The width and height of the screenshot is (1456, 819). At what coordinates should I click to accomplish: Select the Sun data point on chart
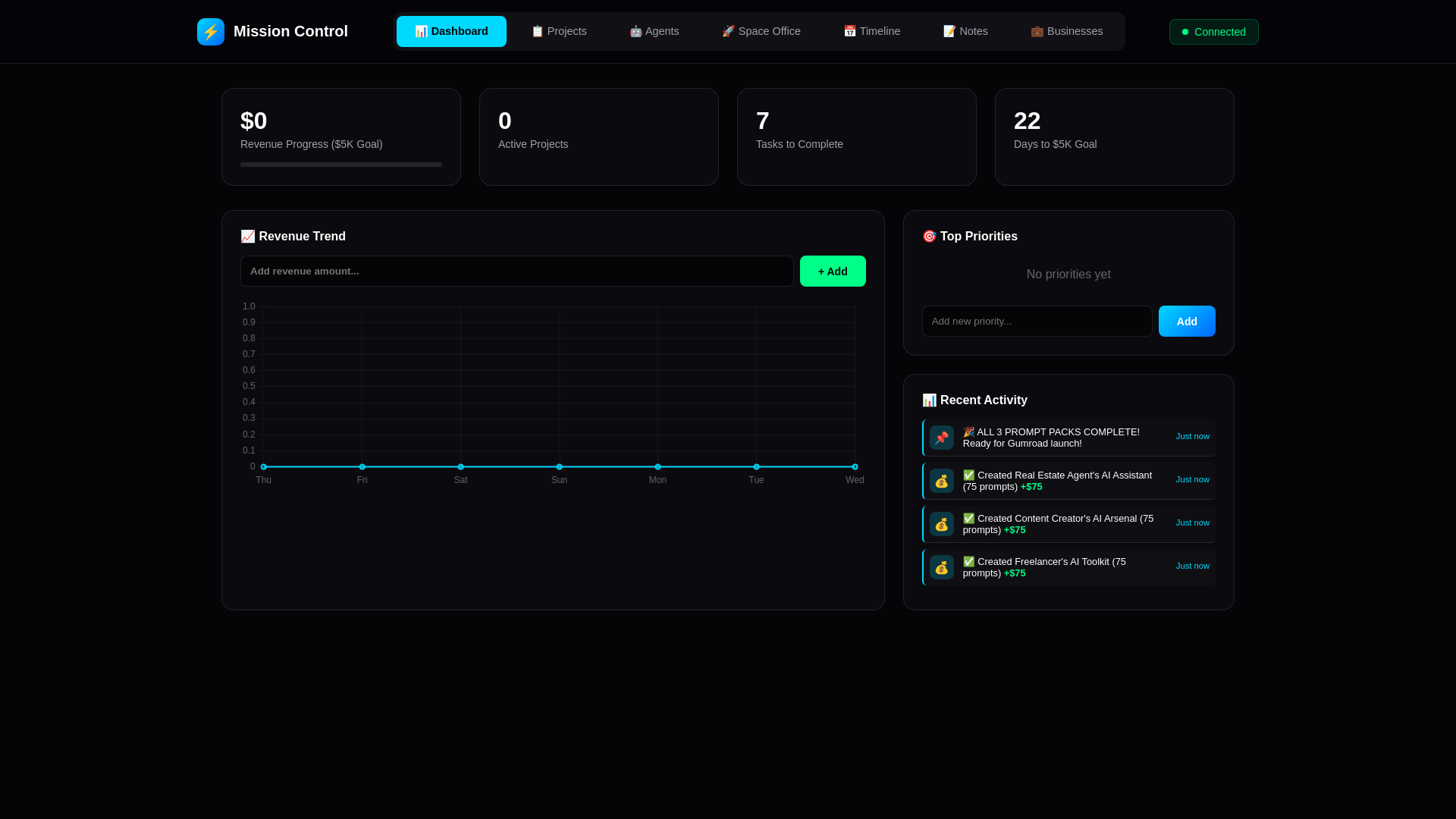(x=560, y=467)
